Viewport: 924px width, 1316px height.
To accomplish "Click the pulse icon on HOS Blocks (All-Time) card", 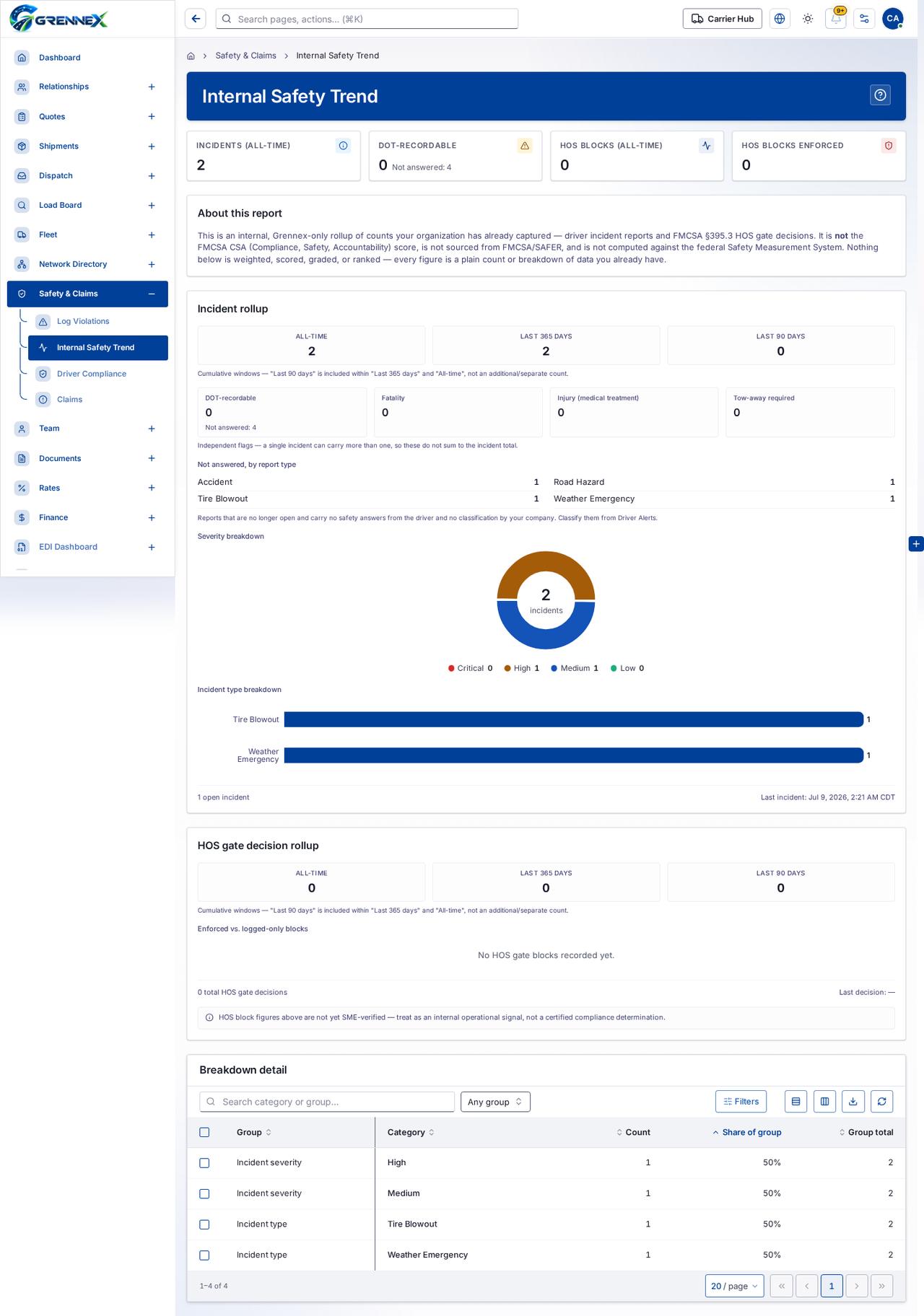I will (707, 146).
